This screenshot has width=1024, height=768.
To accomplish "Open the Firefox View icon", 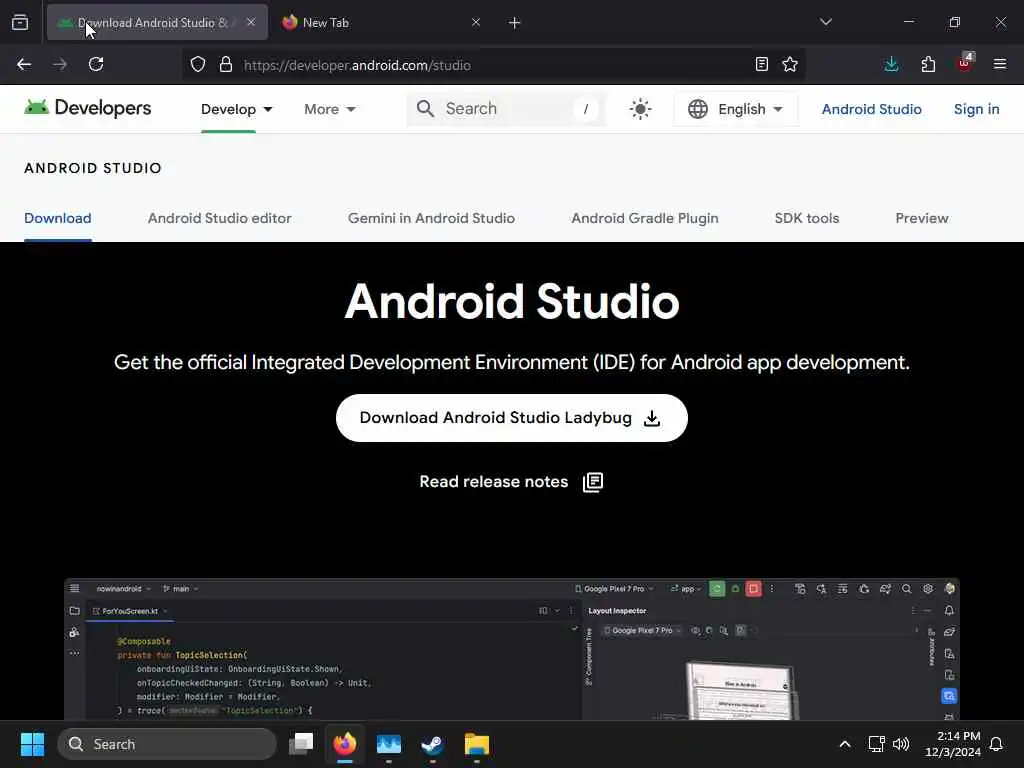I will (x=20, y=22).
